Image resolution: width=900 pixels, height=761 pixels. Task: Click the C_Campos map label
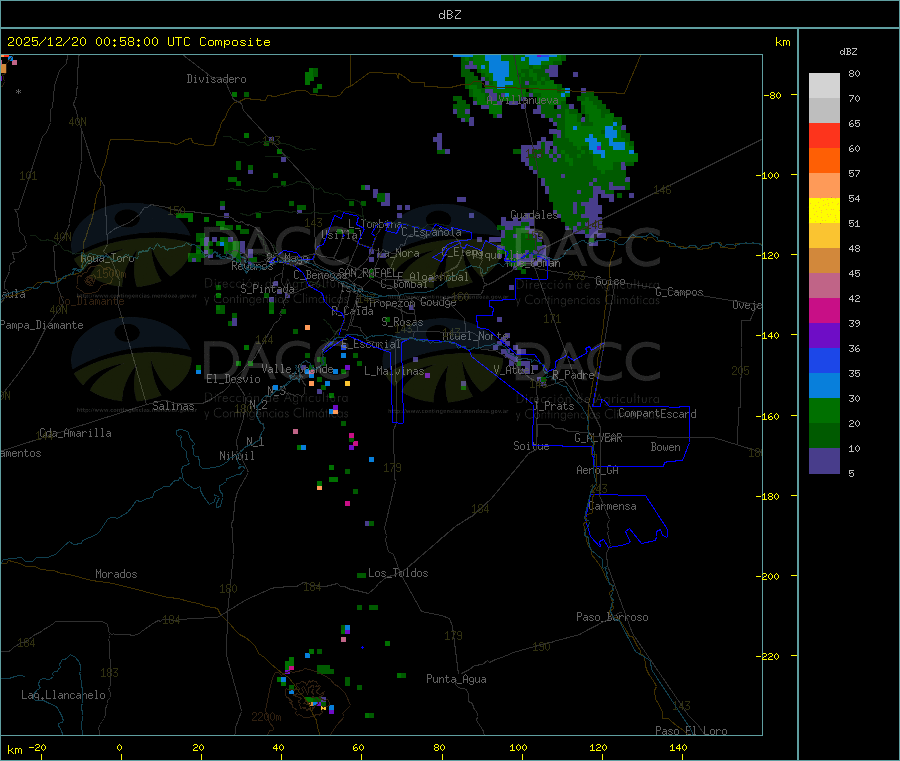coord(680,292)
